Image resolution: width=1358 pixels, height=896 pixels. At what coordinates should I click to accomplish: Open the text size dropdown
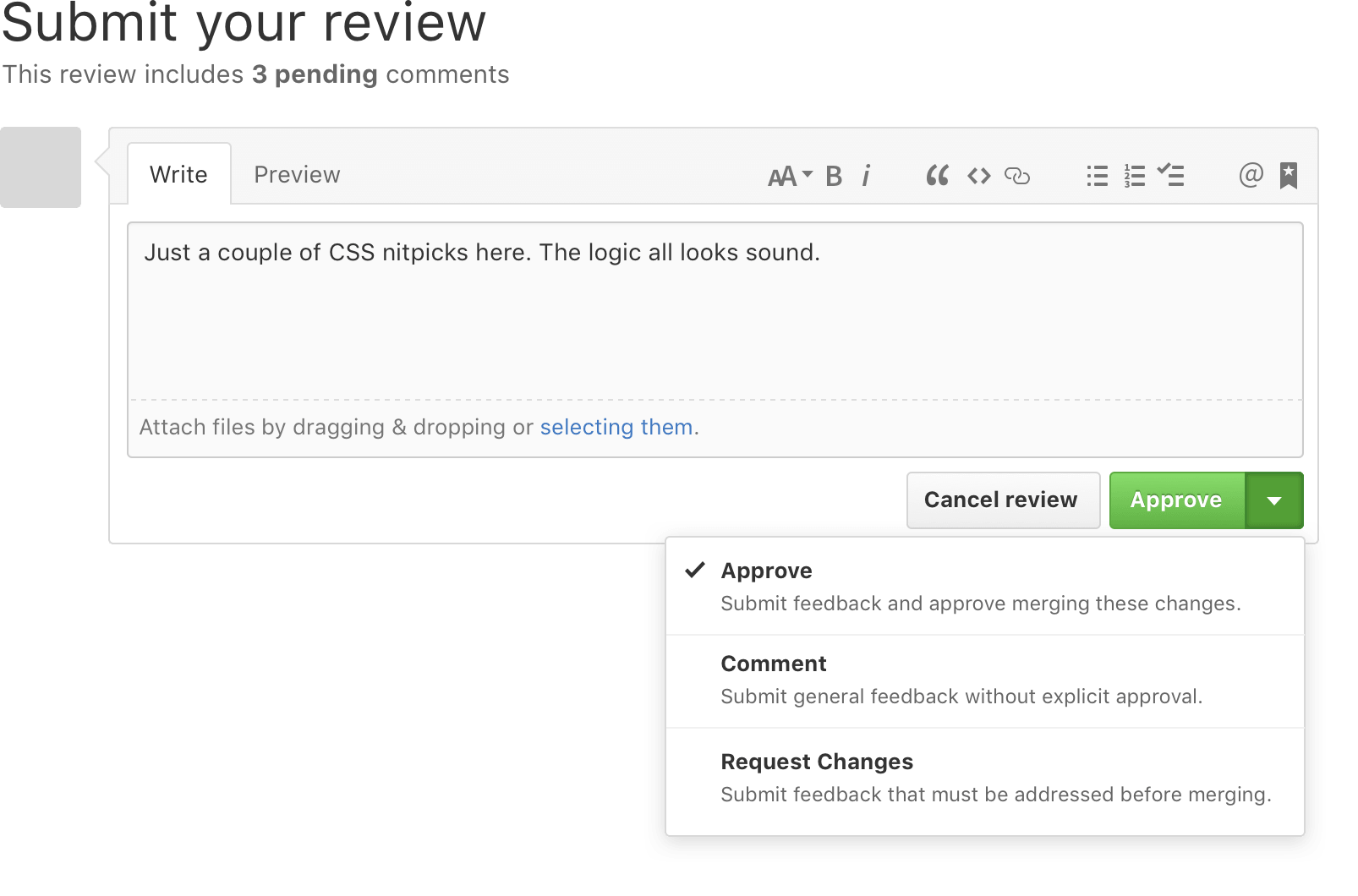point(786,176)
